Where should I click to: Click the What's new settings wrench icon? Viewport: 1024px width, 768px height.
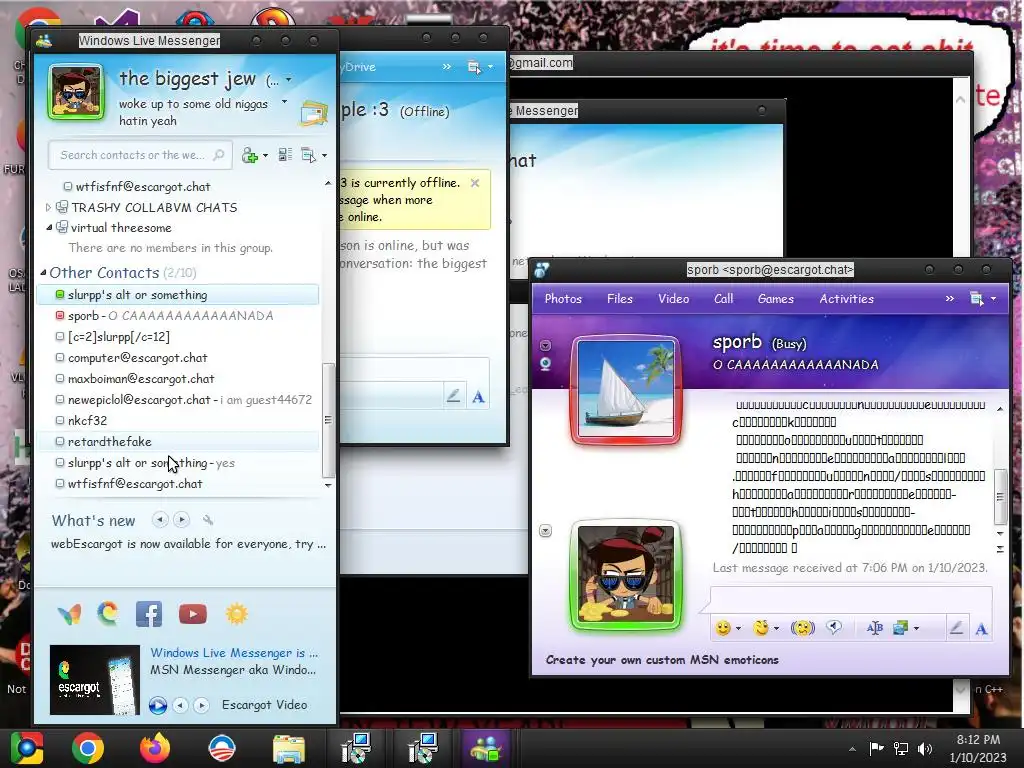(208, 520)
